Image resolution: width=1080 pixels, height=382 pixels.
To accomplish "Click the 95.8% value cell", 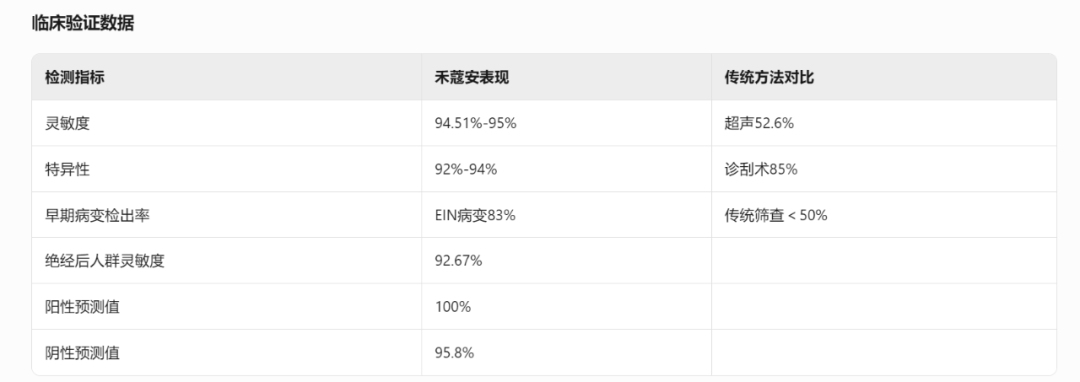I will [x=454, y=353].
